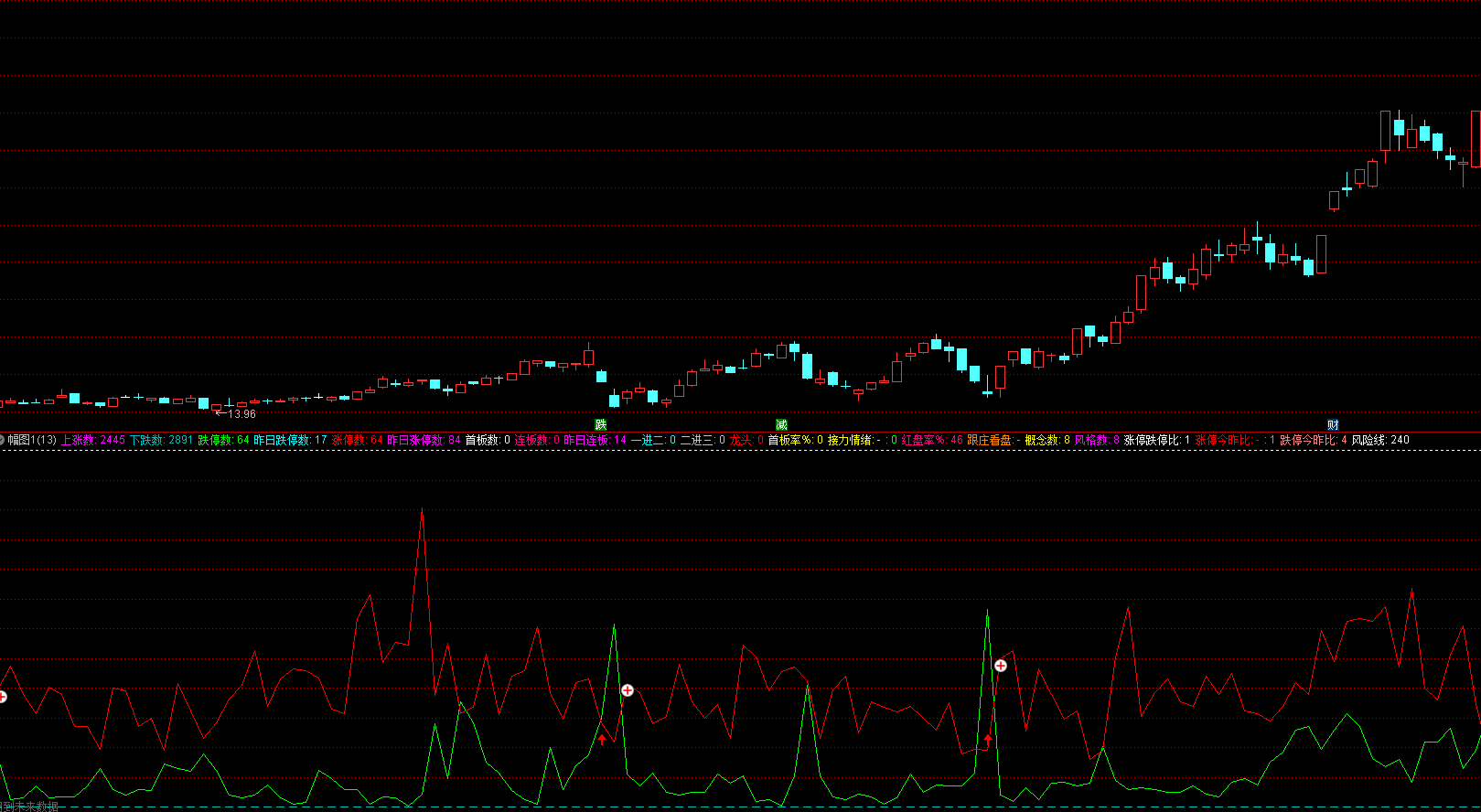Viewport: 1481px width, 812px height.
Task: Click the 红盘率%: 46 value
Action: click(932, 440)
